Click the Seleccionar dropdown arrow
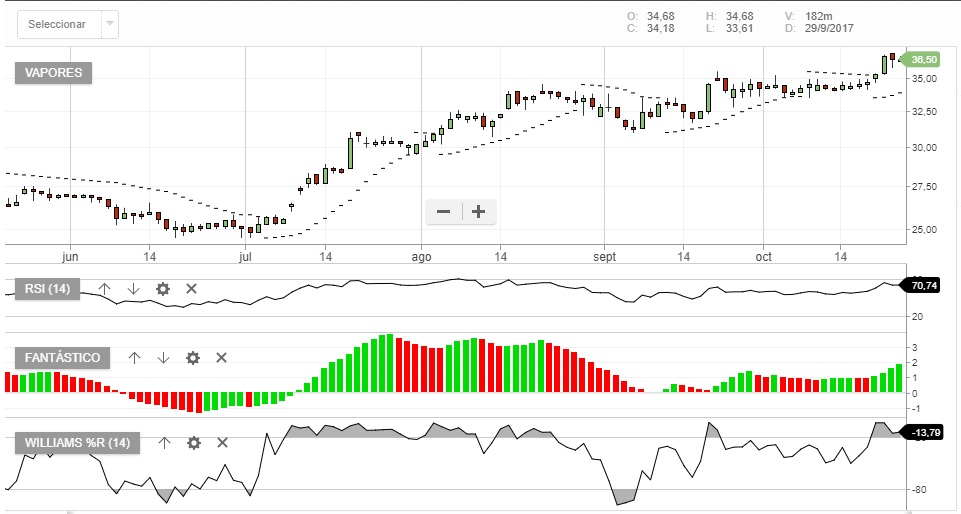This screenshot has height=514, width=961. coord(108,24)
